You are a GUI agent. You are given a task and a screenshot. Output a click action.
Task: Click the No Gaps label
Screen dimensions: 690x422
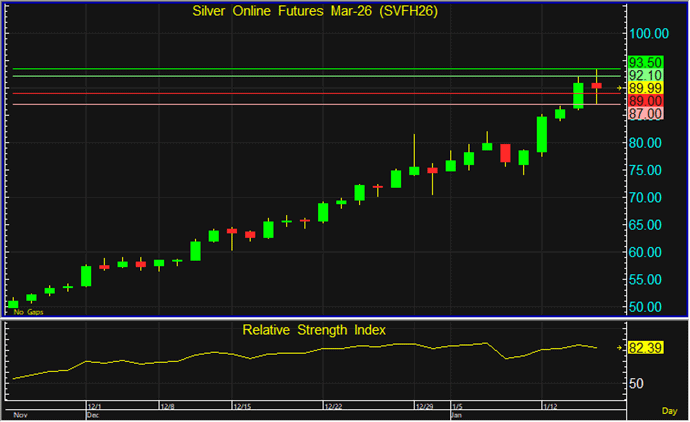click(27, 312)
